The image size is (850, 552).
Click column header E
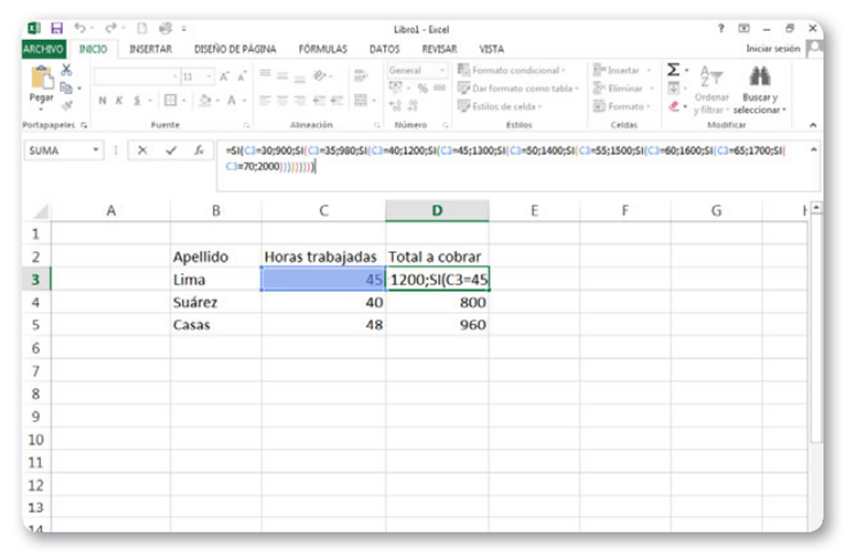point(534,211)
